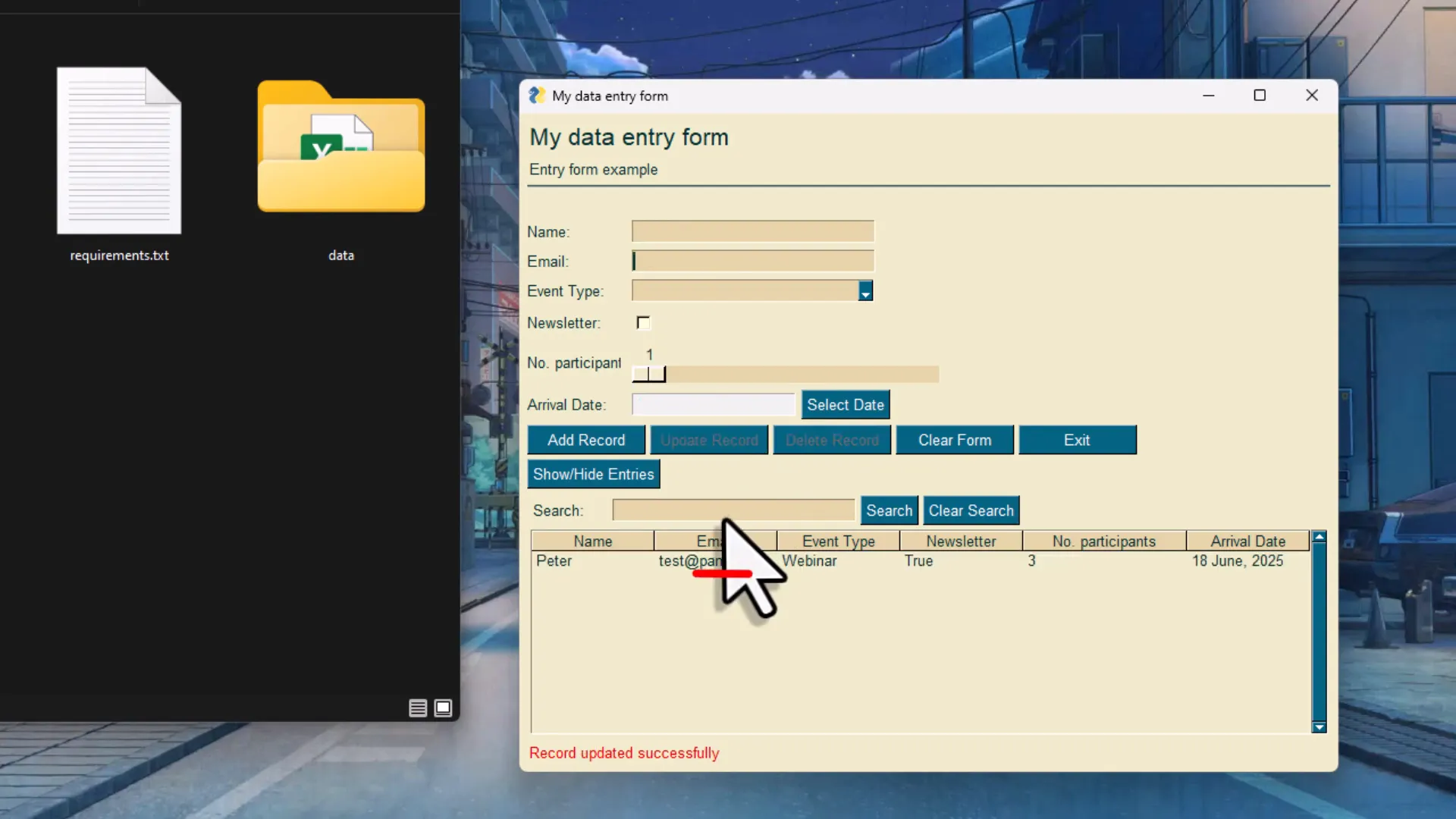
Task: Click the Arrival Date column header
Action: tap(1246, 541)
